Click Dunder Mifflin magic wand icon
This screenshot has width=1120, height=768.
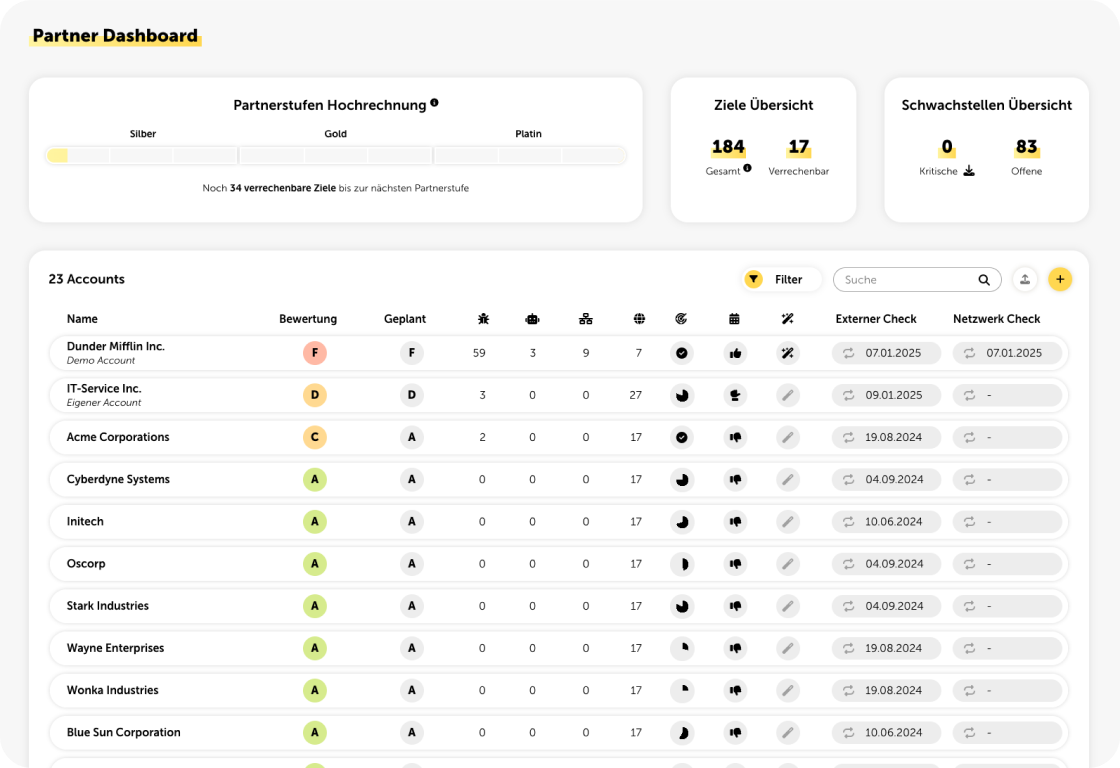click(x=788, y=353)
